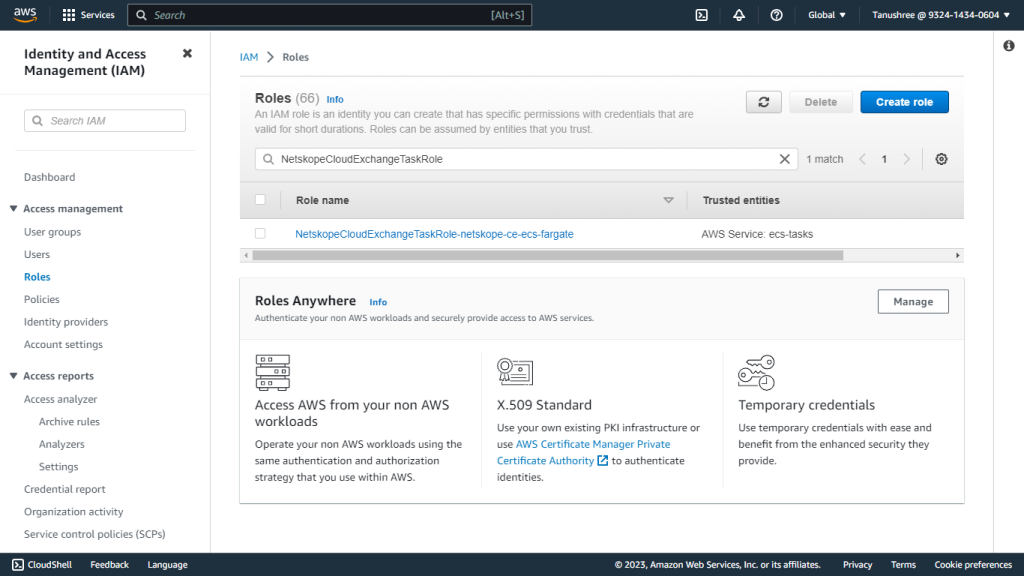Go to next page of roles
Screen dimensions: 1024x576
(x=906, y=159)
